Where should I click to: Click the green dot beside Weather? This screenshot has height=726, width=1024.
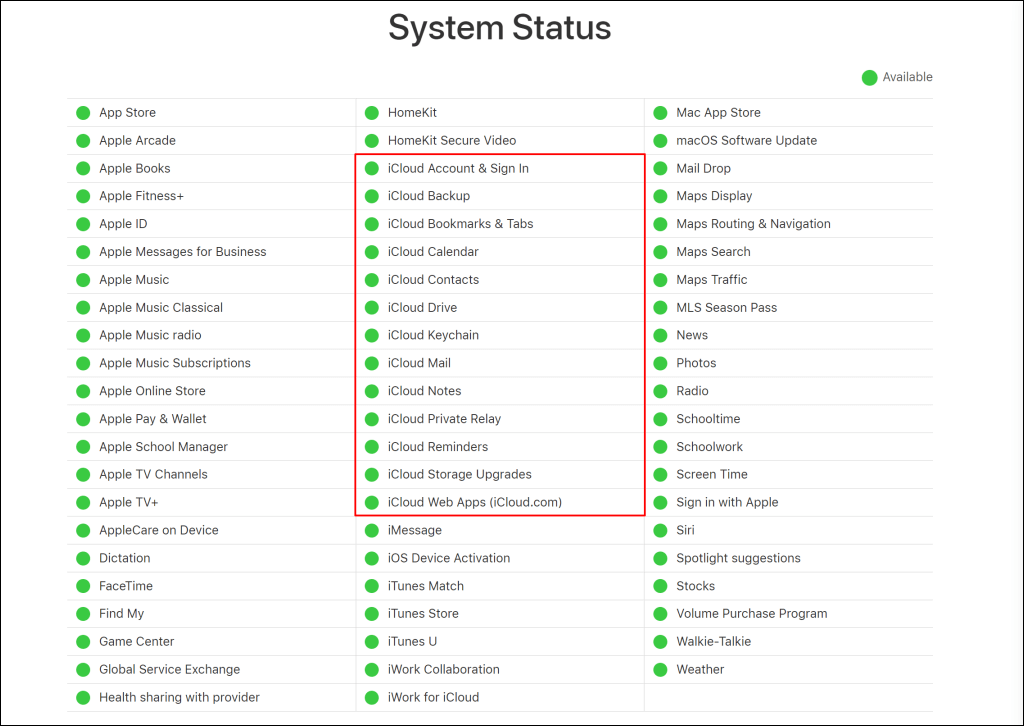(x=660, y=670)
